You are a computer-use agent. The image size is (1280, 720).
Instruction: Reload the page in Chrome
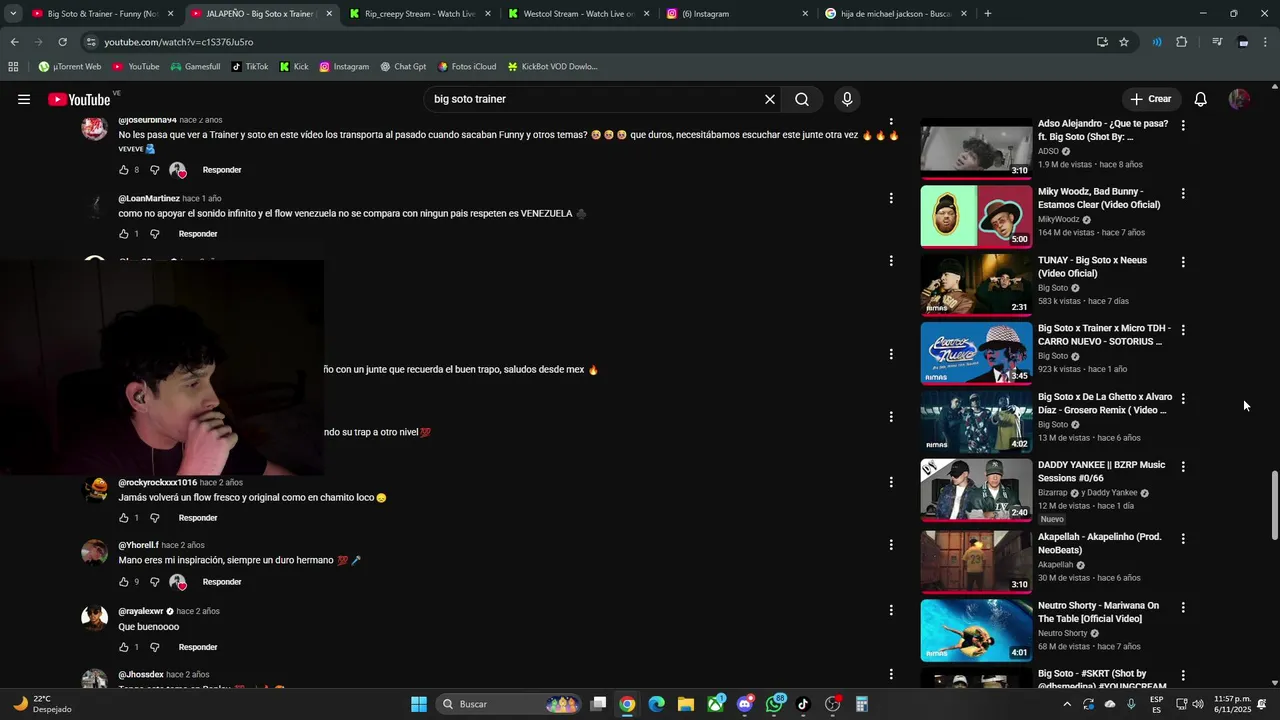tap(62, 42)
